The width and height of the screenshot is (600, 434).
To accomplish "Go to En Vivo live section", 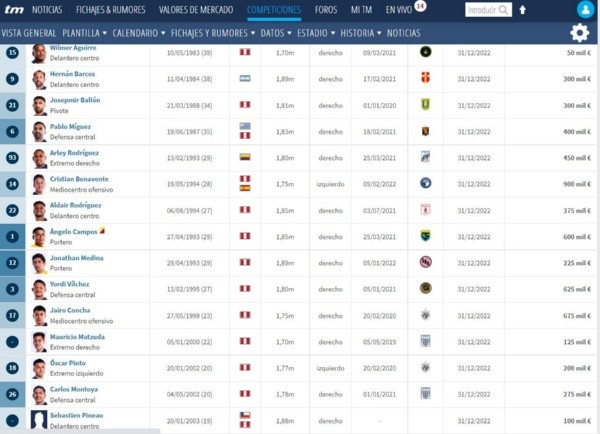I will pyautogui.click(x=400, y=10).
